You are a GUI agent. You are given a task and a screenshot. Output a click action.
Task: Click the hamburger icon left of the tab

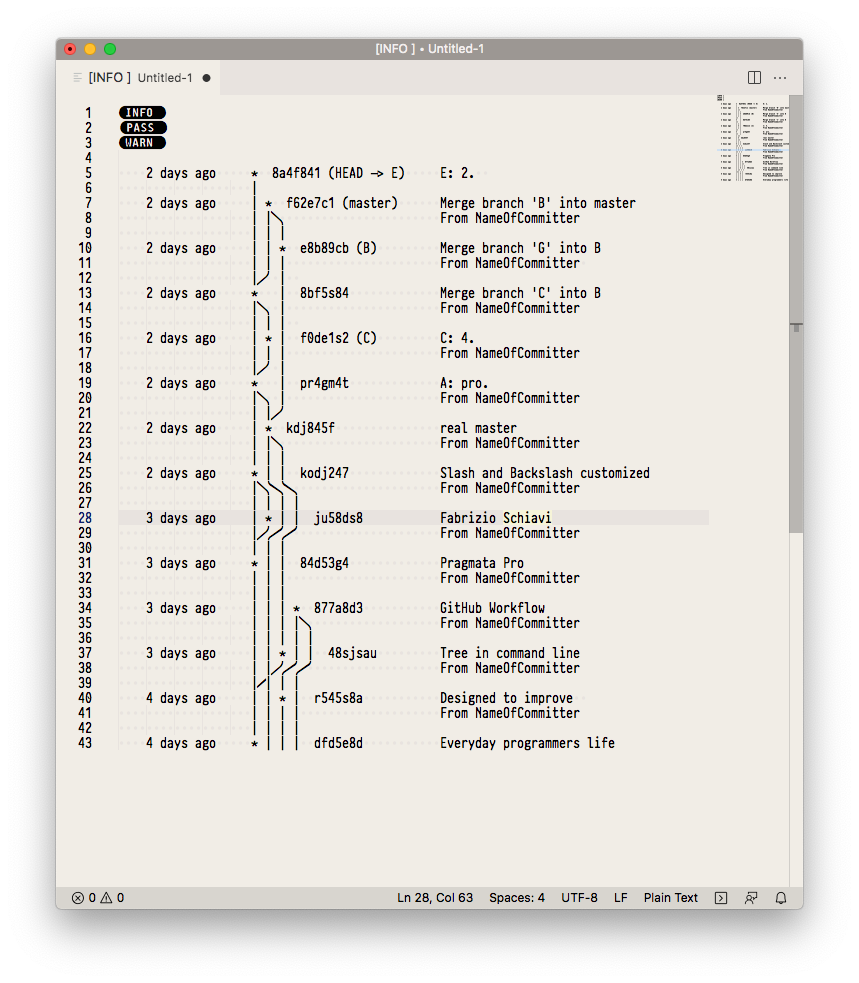click(77, 77)
